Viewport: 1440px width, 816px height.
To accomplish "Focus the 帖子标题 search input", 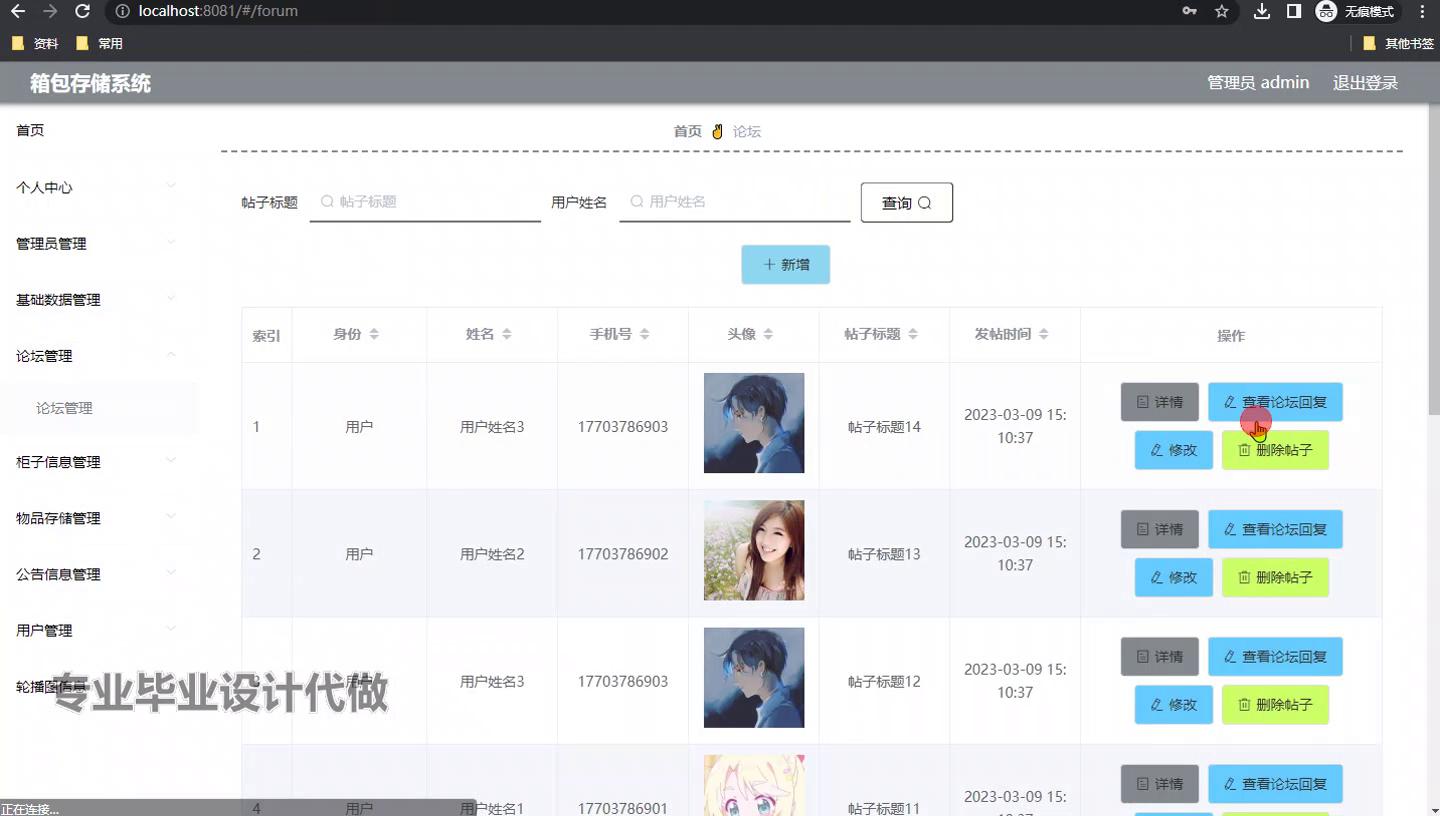I will click(x=425, y=202).
